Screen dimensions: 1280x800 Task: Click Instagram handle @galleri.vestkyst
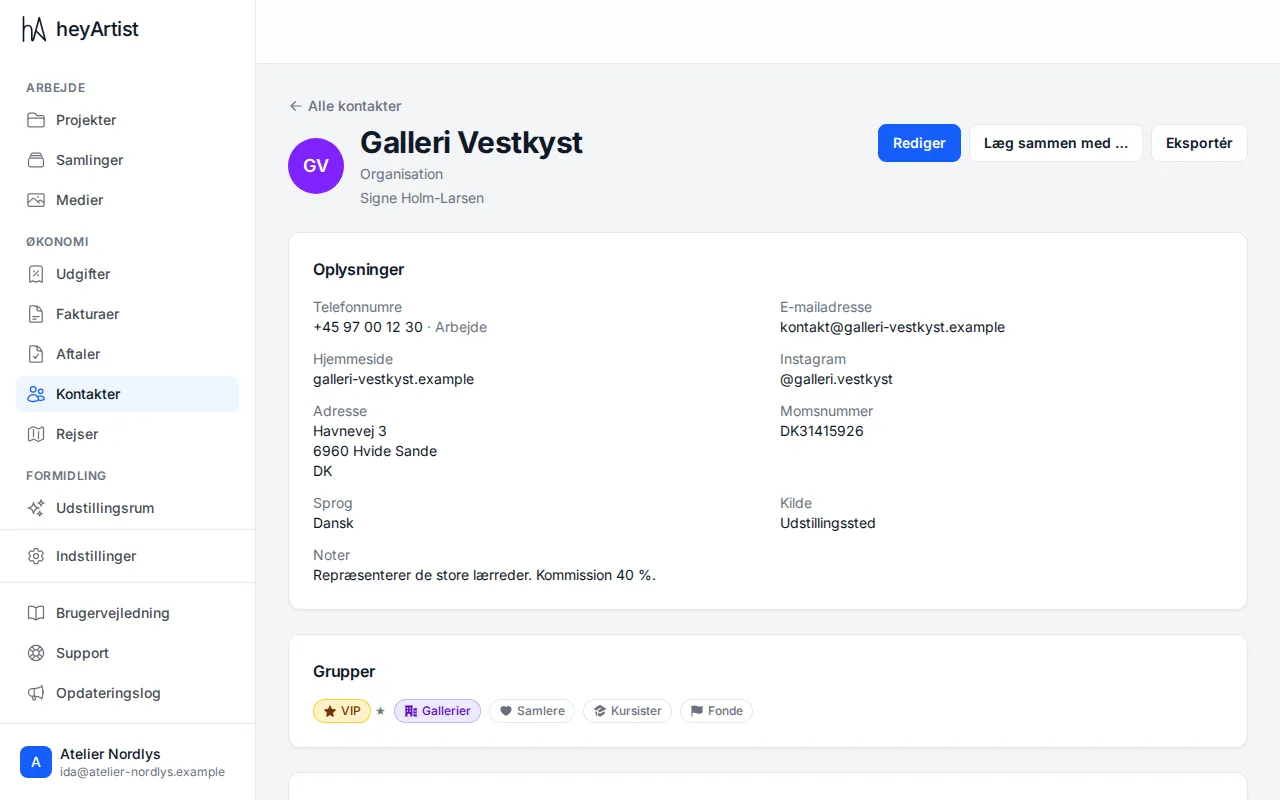(836, 379)
